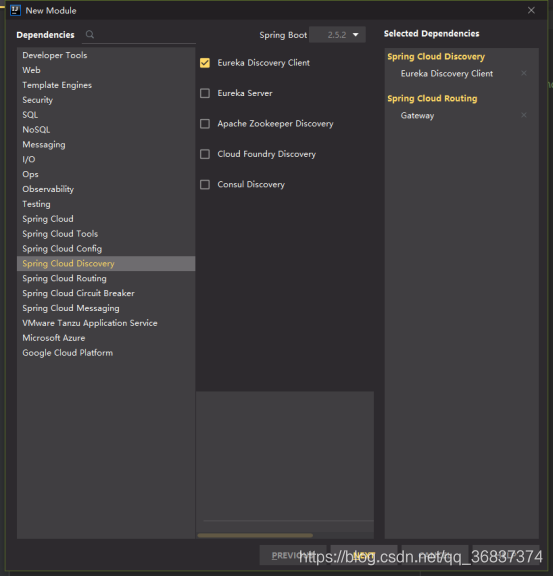This screenshot has height=576, width=553.
Task: Enable the Eureka Server checkbox
Action: [x=205, y=93]
